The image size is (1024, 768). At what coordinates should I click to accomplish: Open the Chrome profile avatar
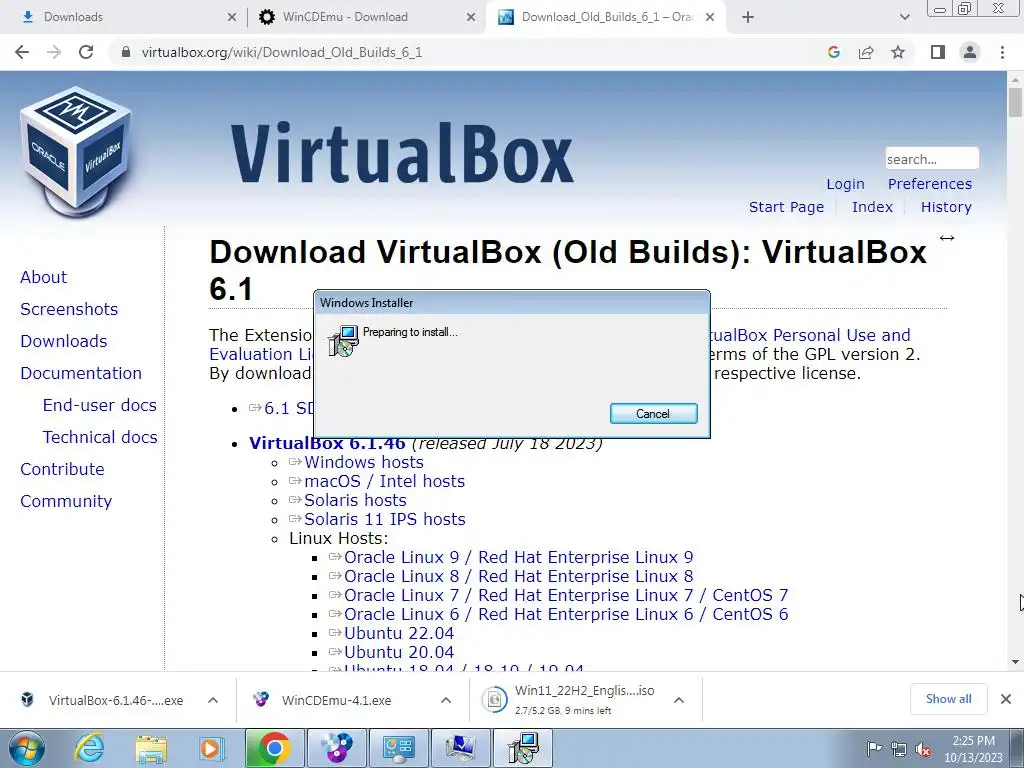970,52
